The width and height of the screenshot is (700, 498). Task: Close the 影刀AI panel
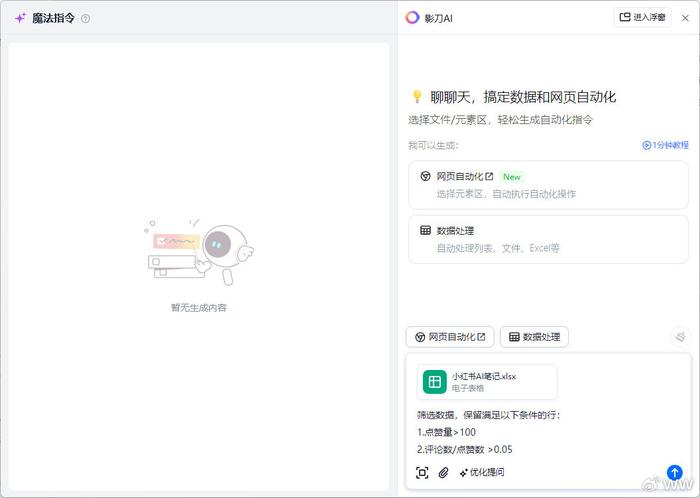point(685,18)
